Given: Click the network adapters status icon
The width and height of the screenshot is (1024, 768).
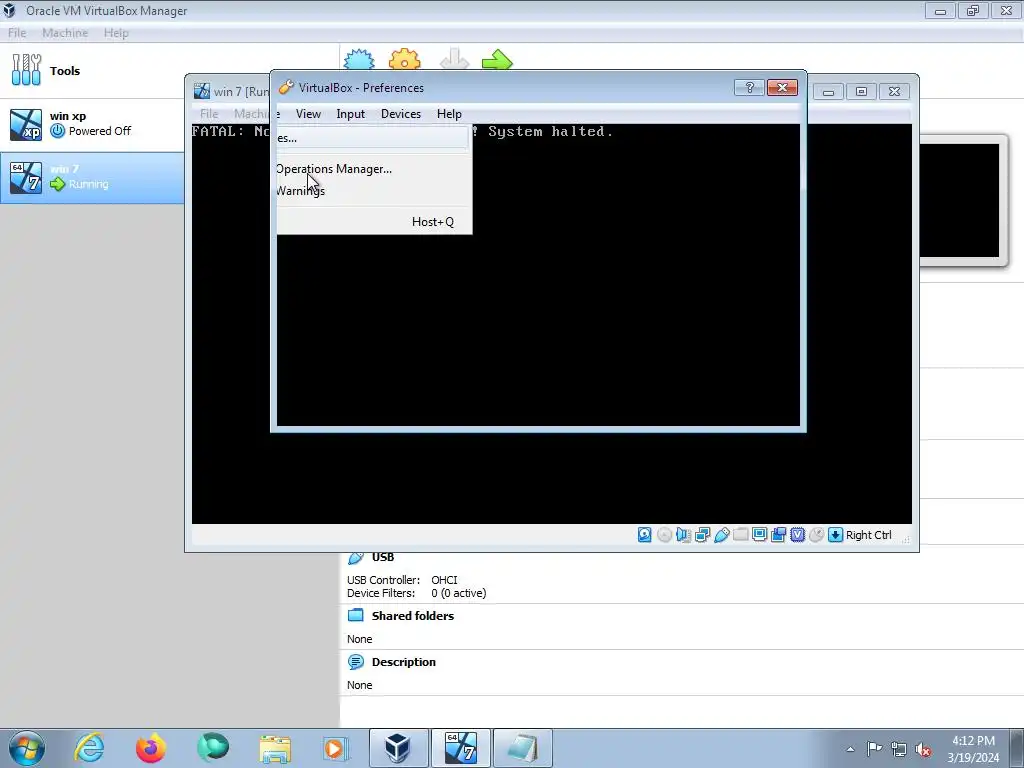Looking at the screenshot, I should click(x=703, y=535).
